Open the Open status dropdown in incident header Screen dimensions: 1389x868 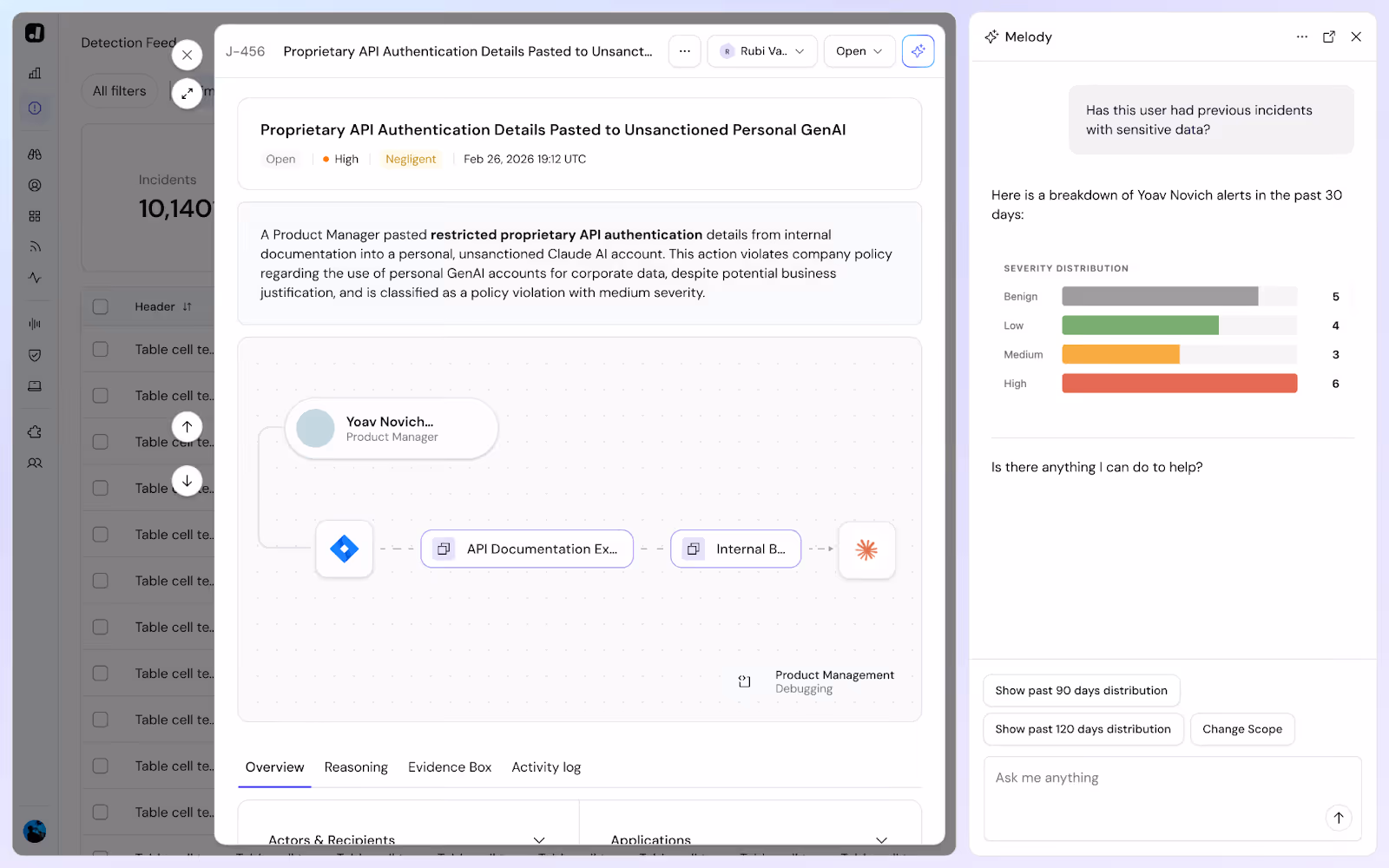tap(859, 51)
